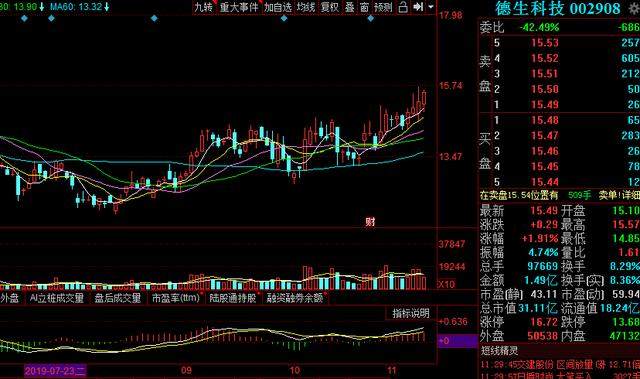
Task: Click the 加自选 add to watchlist button
Action: (278, 7)
